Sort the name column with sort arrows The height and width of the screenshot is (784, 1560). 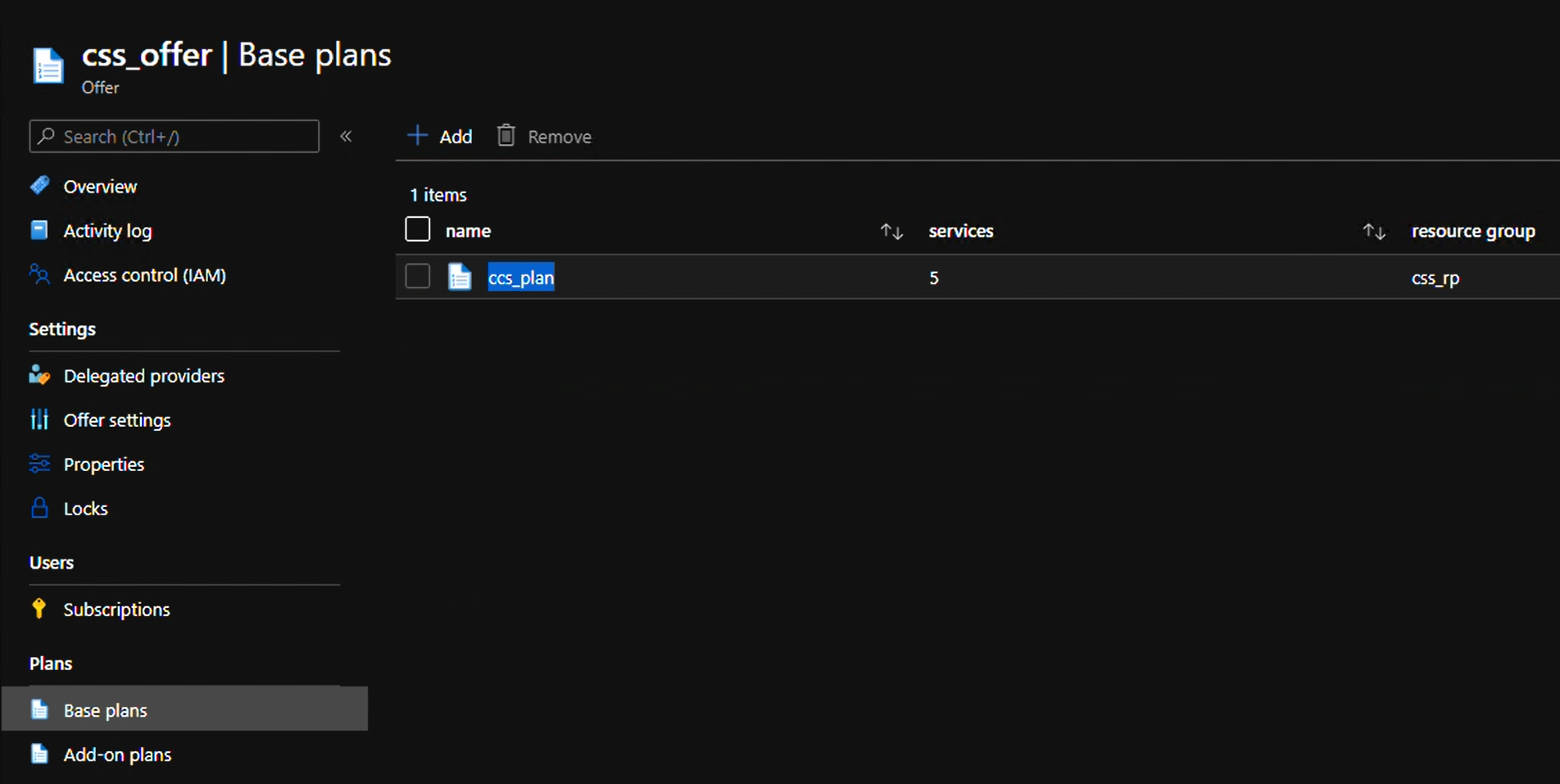pos(891,231)
